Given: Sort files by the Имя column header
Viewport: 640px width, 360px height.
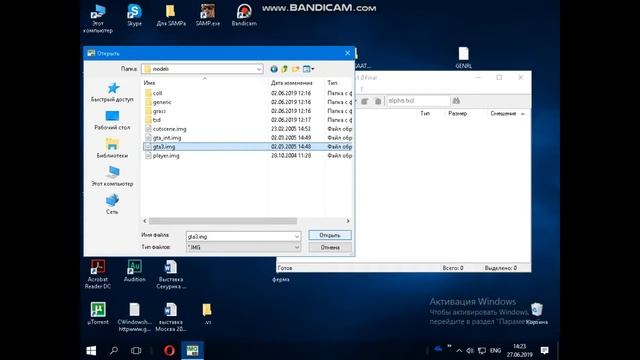Looking at the screenshot, I should (149, 83).
